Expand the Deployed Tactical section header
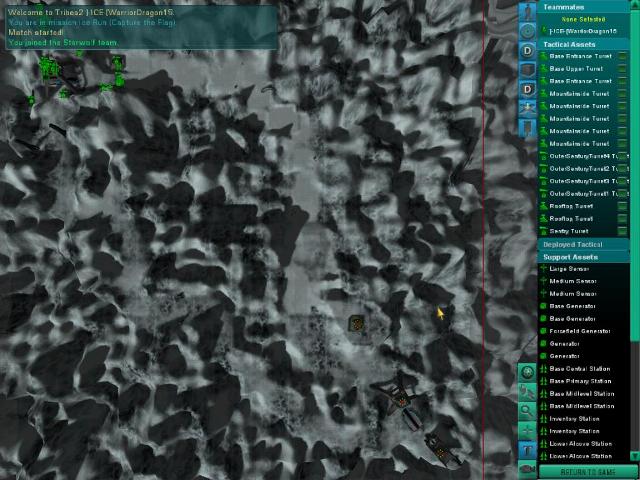This screenshot has width=640, height=480. (584, 244)
